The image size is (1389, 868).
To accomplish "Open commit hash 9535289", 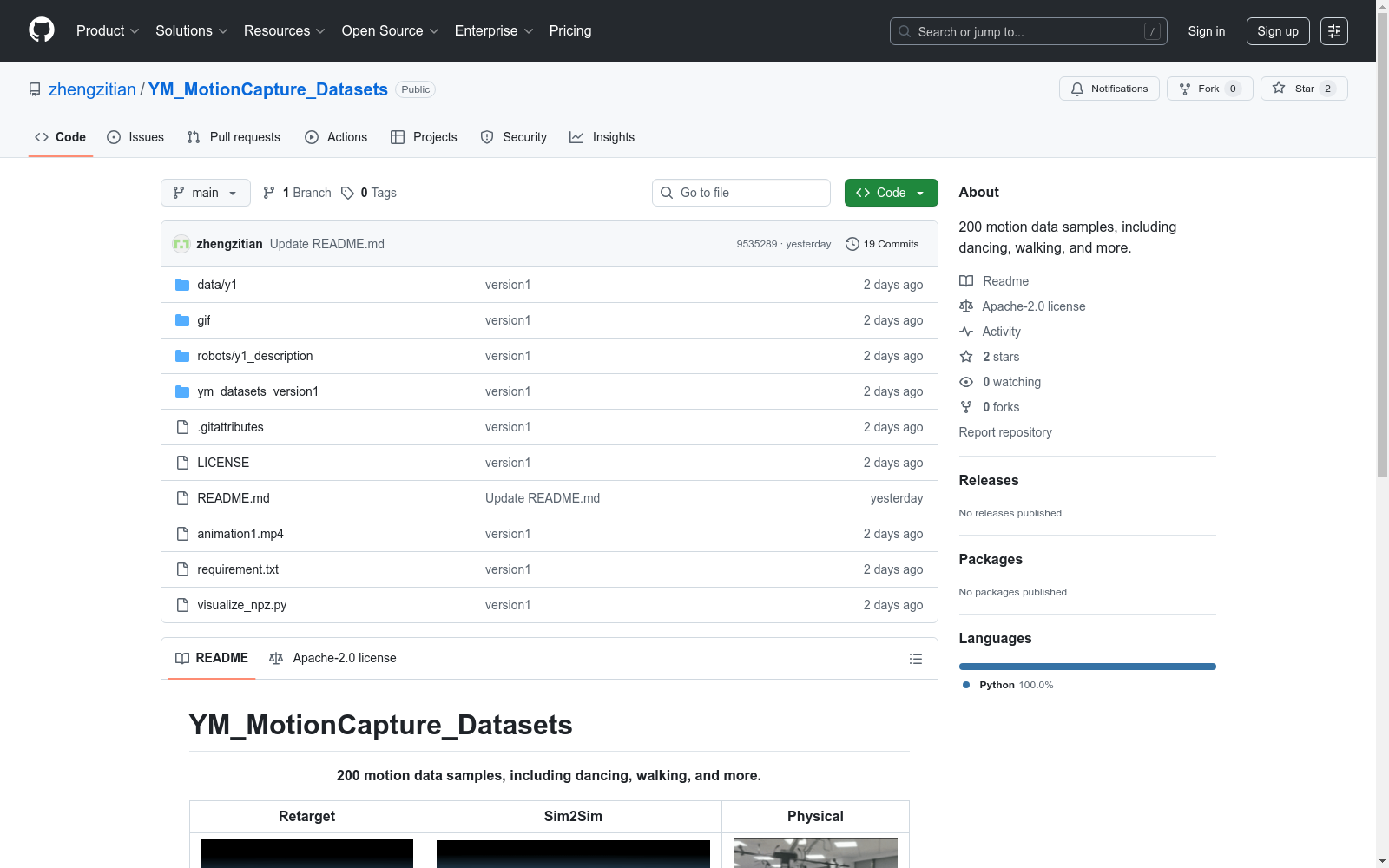I will coord(757,244).
